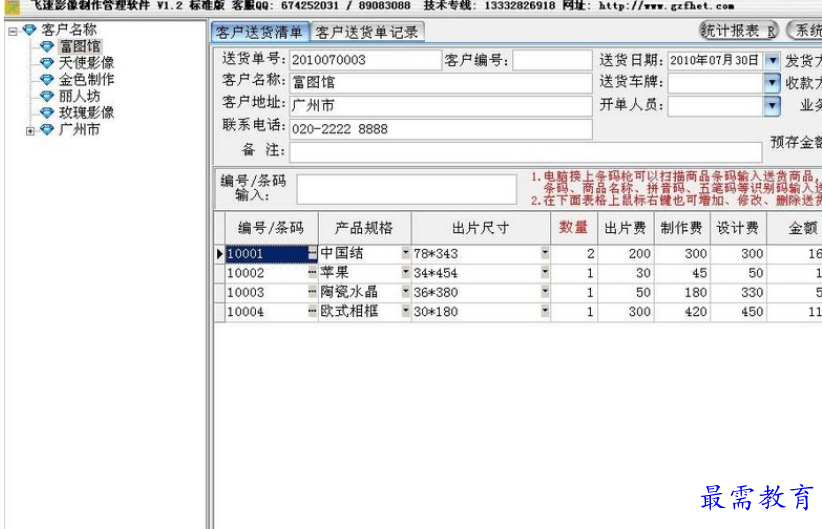This screenshot has width=822, height=529.
Task: Open the 统计报表 R button
Action: [x=739, y=31]
